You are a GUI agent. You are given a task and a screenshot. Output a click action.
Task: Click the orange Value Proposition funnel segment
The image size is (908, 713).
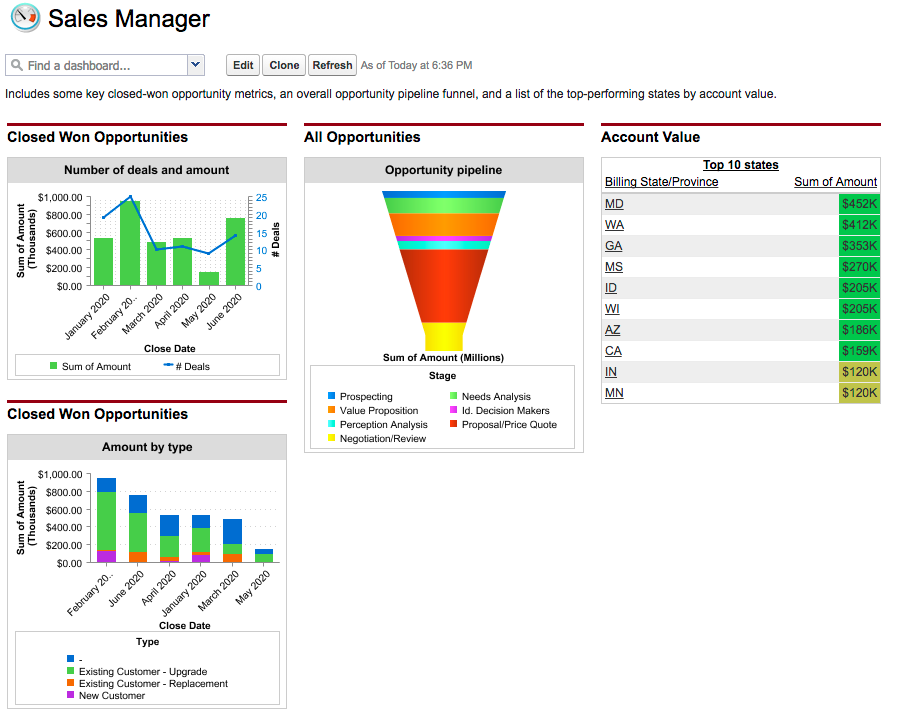(444, 225)
